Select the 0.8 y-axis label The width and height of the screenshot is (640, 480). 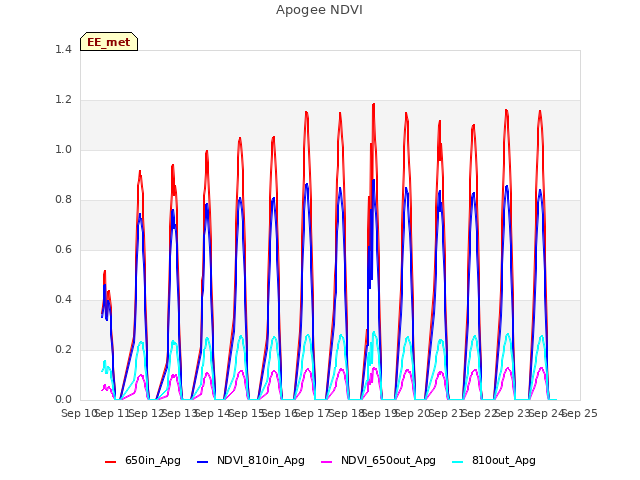pyautogui.click(x=63, y=200)
